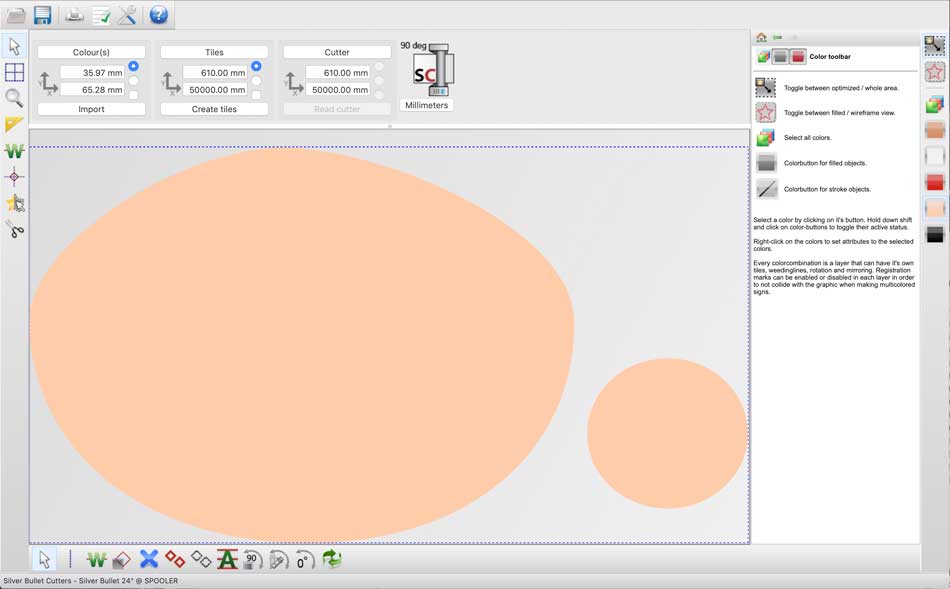Click star icon beside filled / wireframe view text
The height and width of the screenshot is (589, 950).
tap(766, 113)
